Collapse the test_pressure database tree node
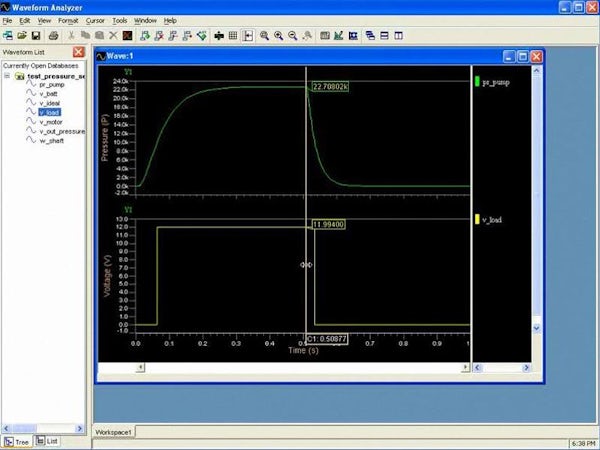This screenshot has height=450, width=600. [x=8, y=76]
